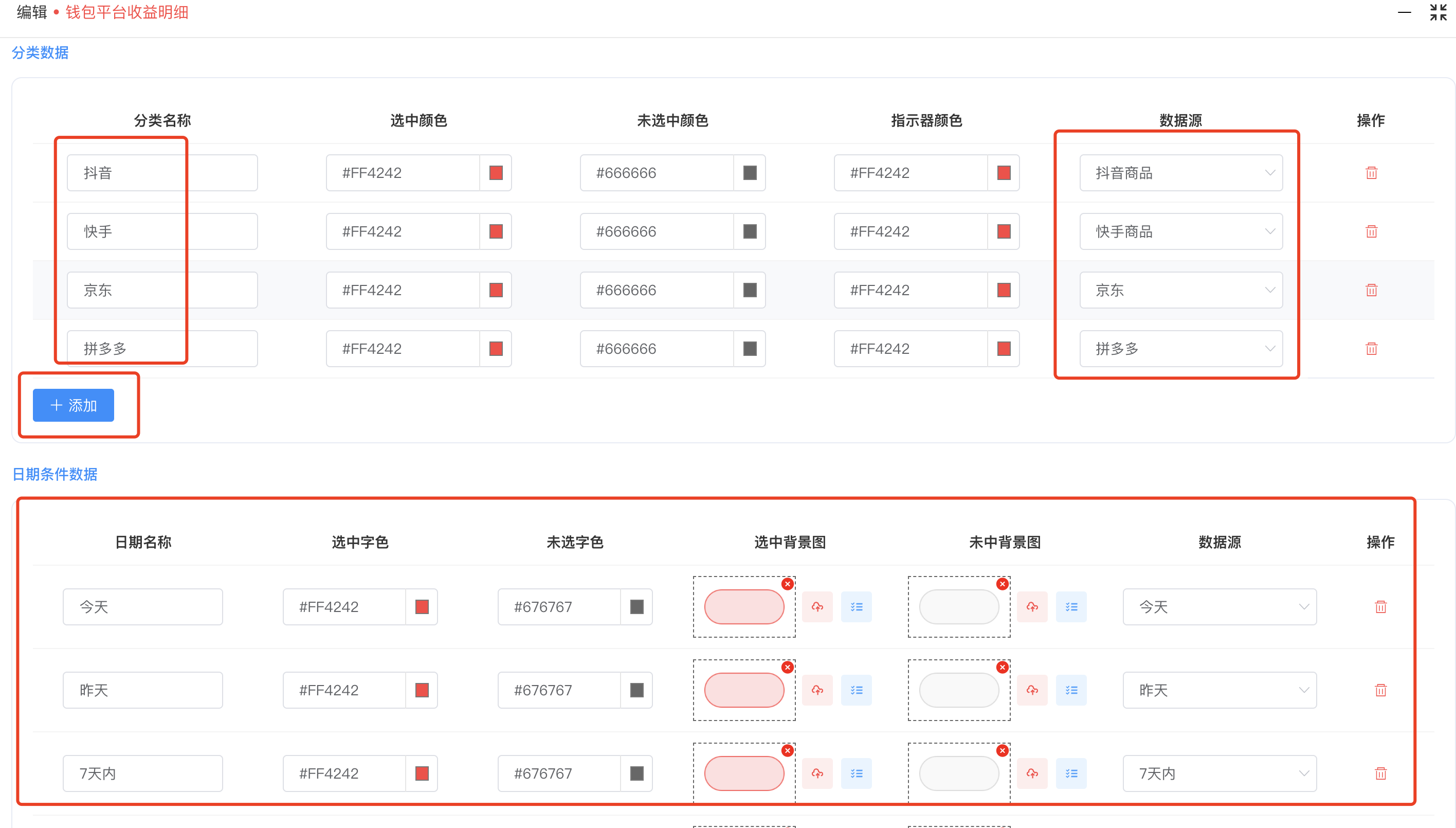Screen dimensions: 1456x828
Task: Edit 京东 unselected color hex field
Action: point(657,290)
